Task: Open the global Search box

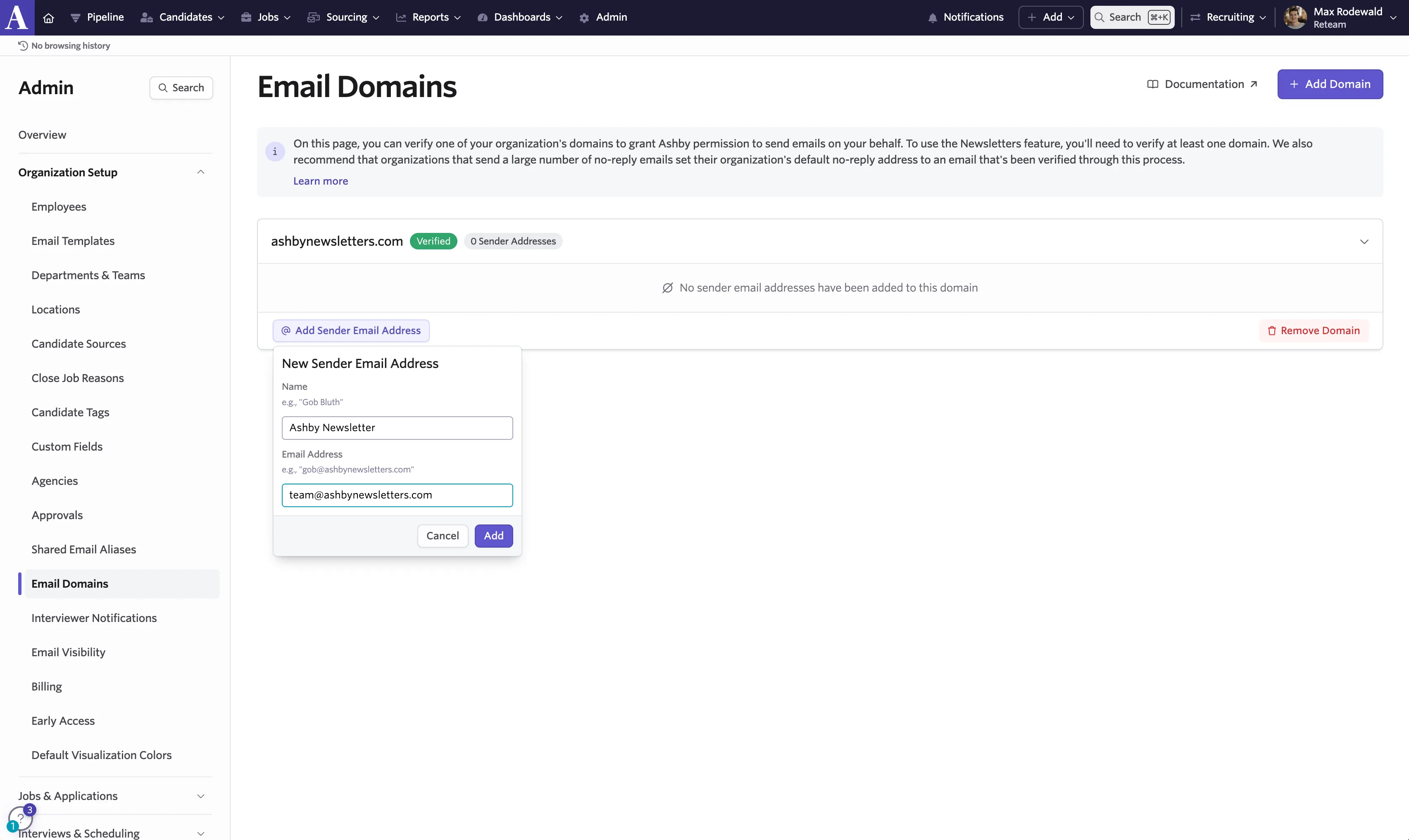Action: [1132, 17]
